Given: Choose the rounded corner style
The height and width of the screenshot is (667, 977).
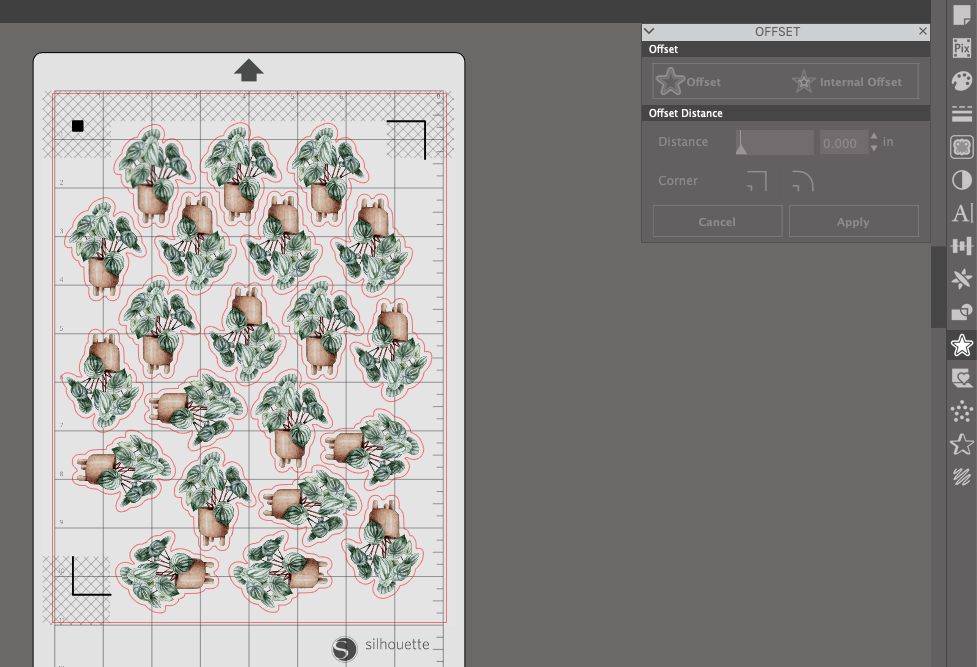Looking at the screenshot, I should (x=800, y=181).
